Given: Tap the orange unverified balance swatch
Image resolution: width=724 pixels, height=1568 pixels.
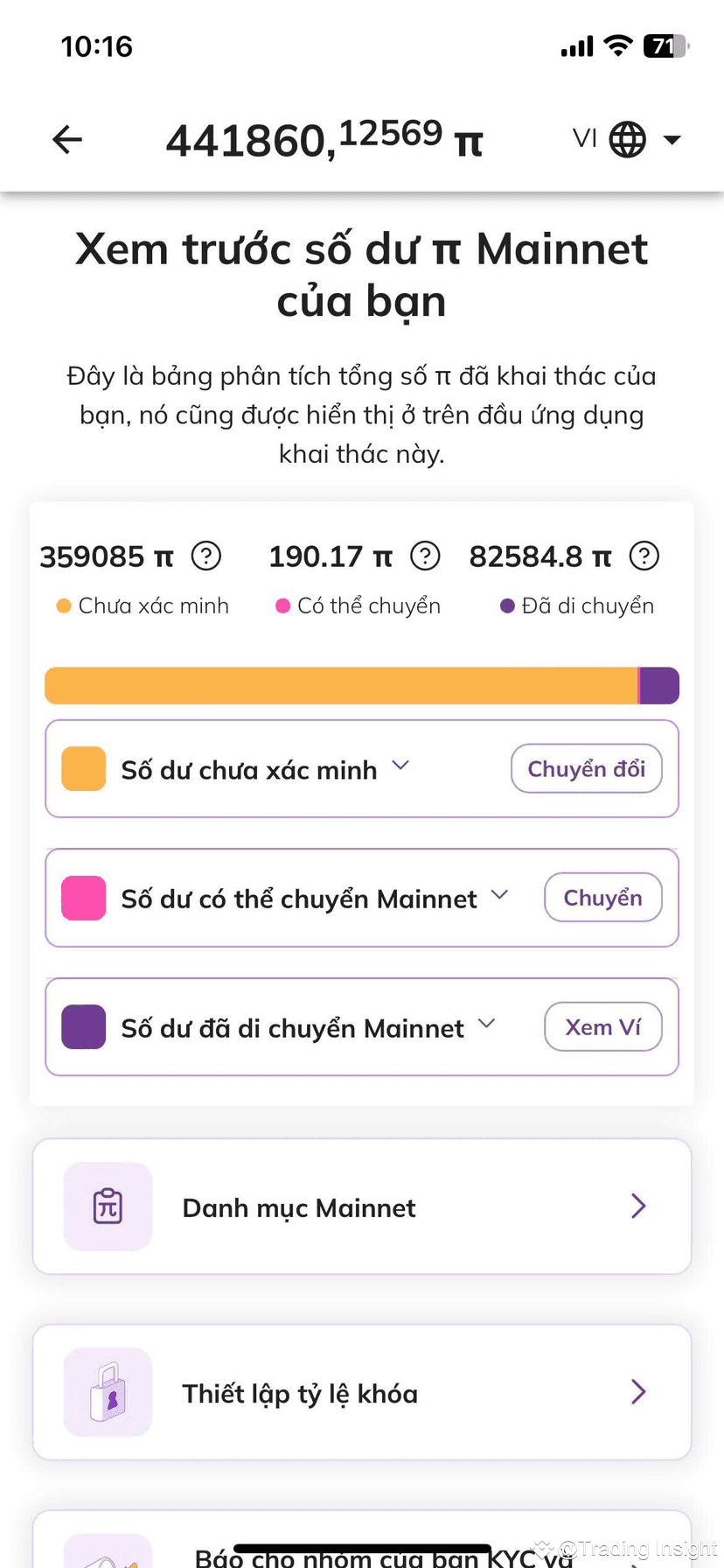Looking at the screenshot, I should [84, 768].
